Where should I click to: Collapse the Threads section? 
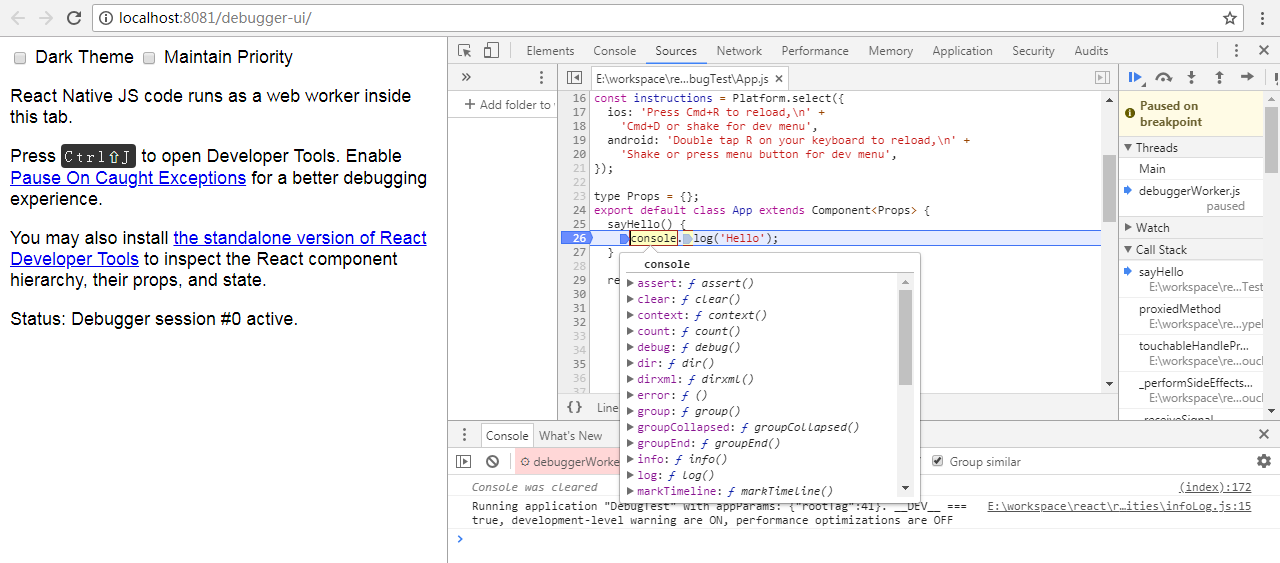coord(1156,148)
